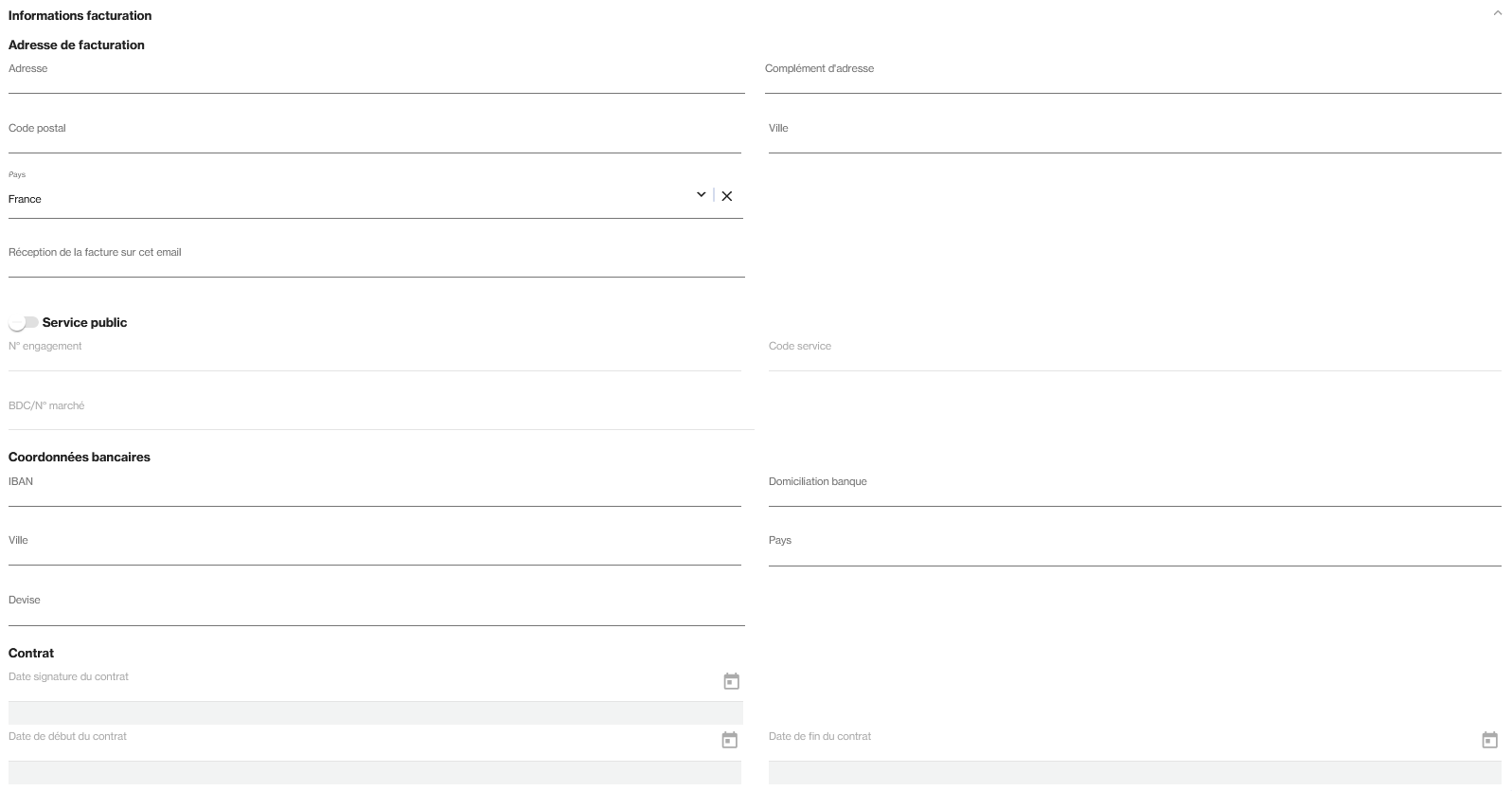Click the Adresse input field
This screenshot has width=1512, height=791.
pyautogui.click(x=376, y=81)
